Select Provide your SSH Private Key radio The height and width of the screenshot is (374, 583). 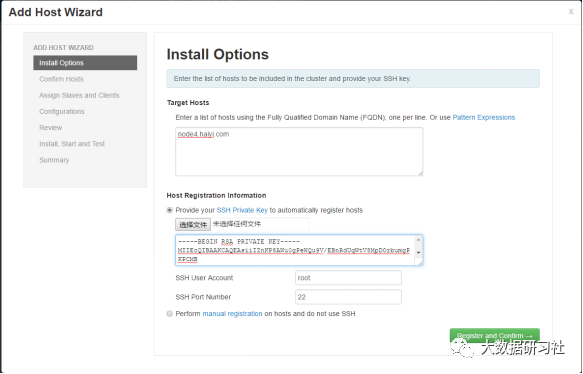(x=170, y=210)
